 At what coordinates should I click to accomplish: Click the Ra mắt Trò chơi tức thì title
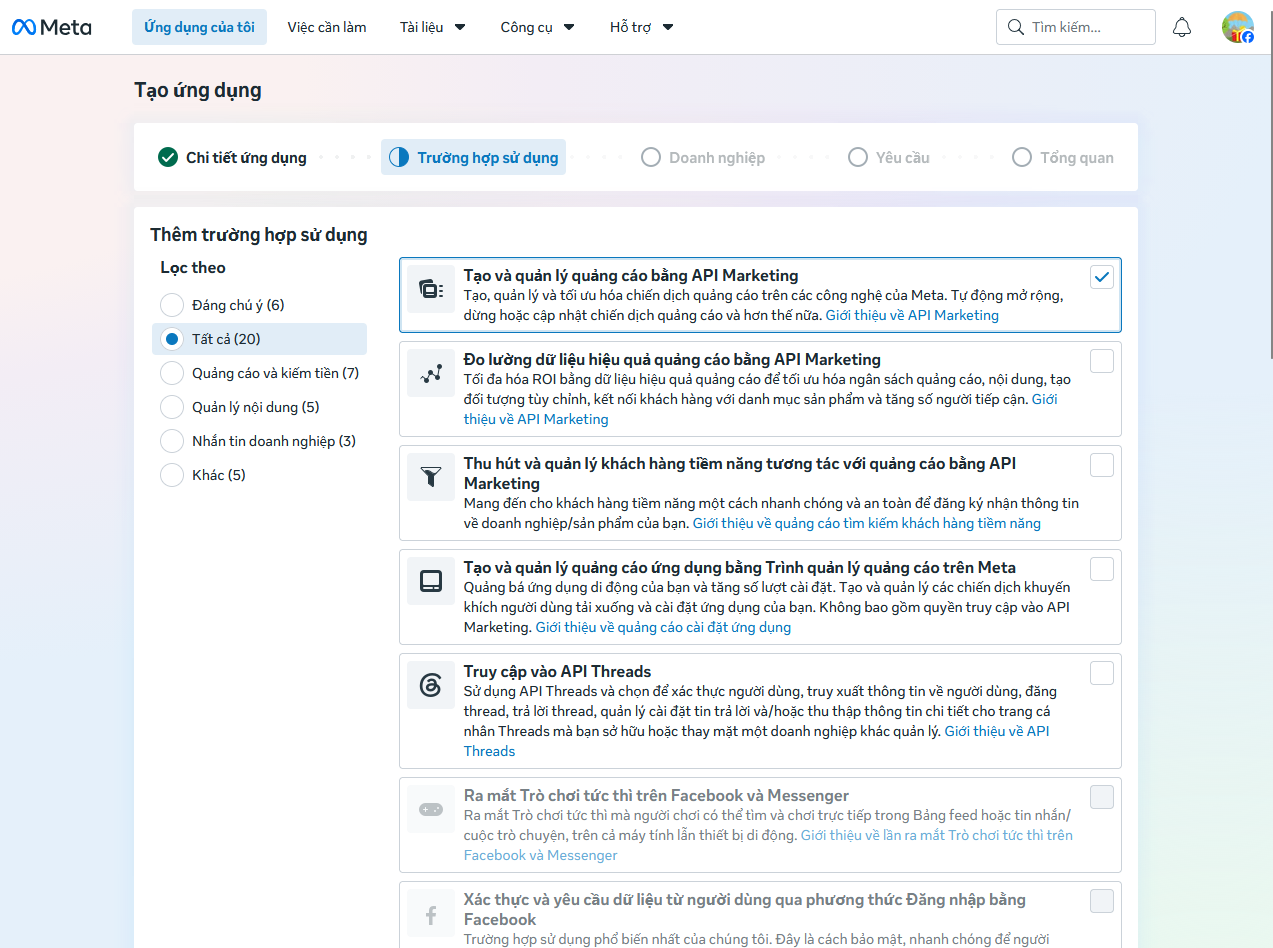[656, 796]
